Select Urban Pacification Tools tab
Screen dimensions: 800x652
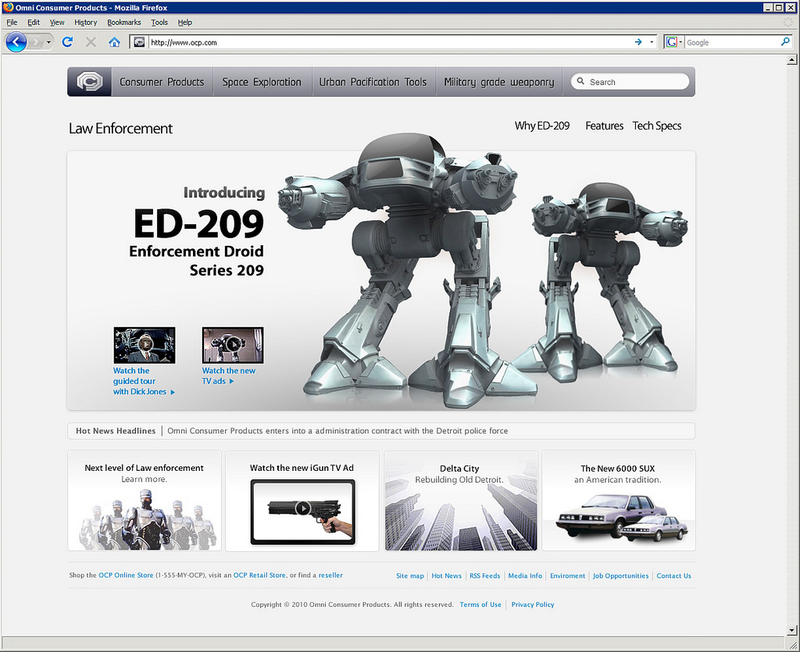point(373,82)
